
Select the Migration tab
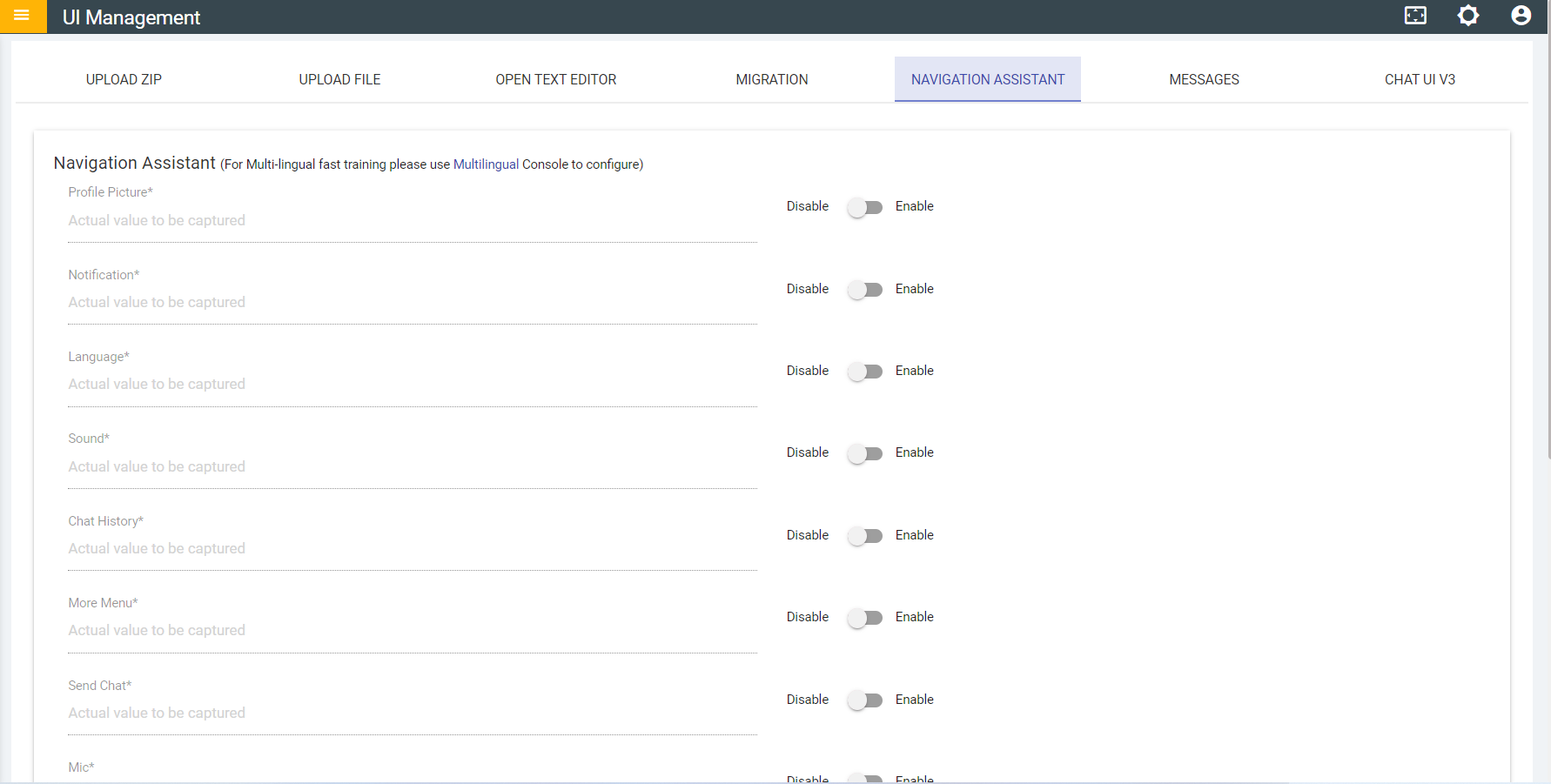[771, 80]
